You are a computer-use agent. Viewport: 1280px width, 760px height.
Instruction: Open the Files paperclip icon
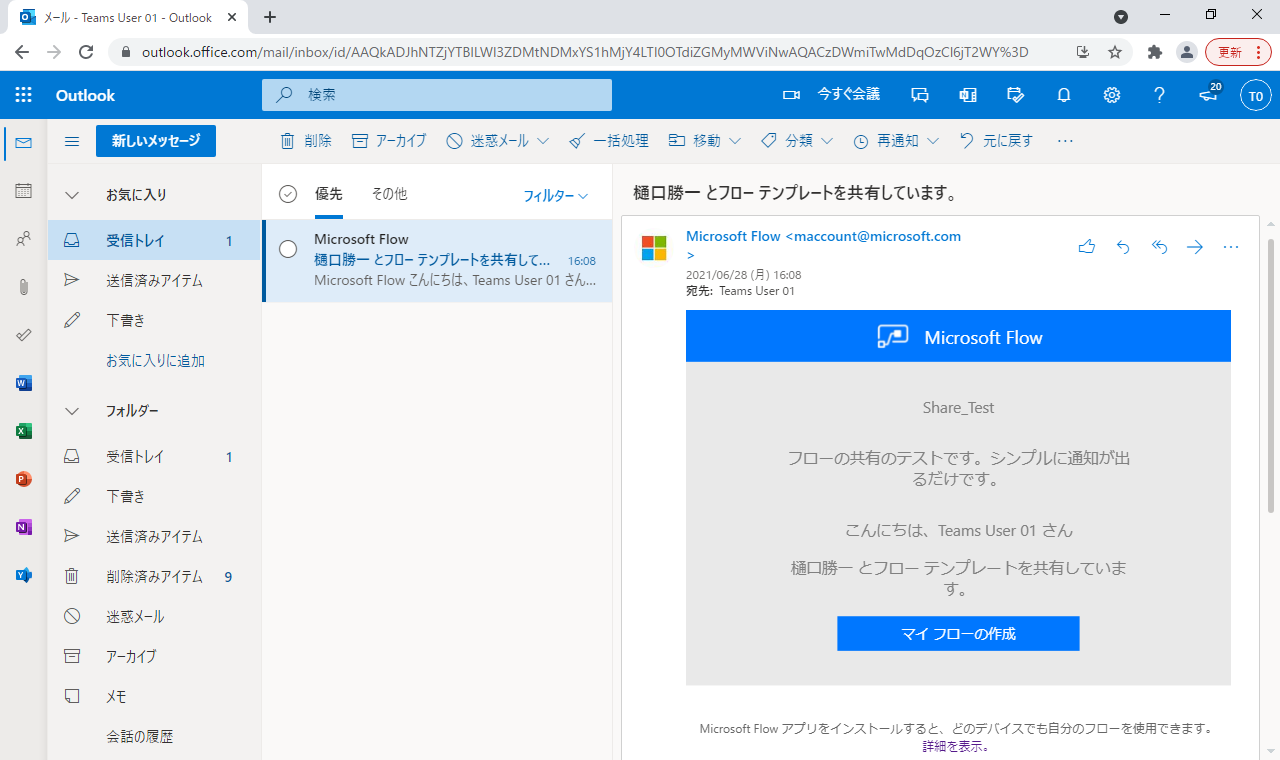point(24,287)
